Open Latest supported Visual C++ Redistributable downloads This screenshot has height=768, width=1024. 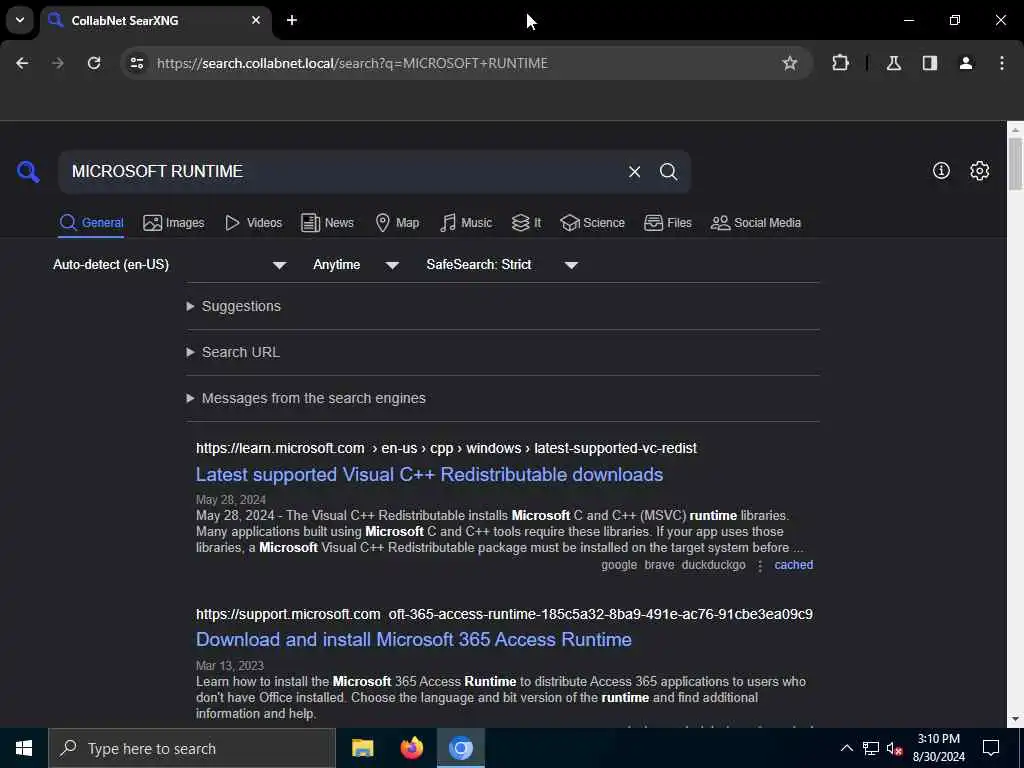(429, 474)
